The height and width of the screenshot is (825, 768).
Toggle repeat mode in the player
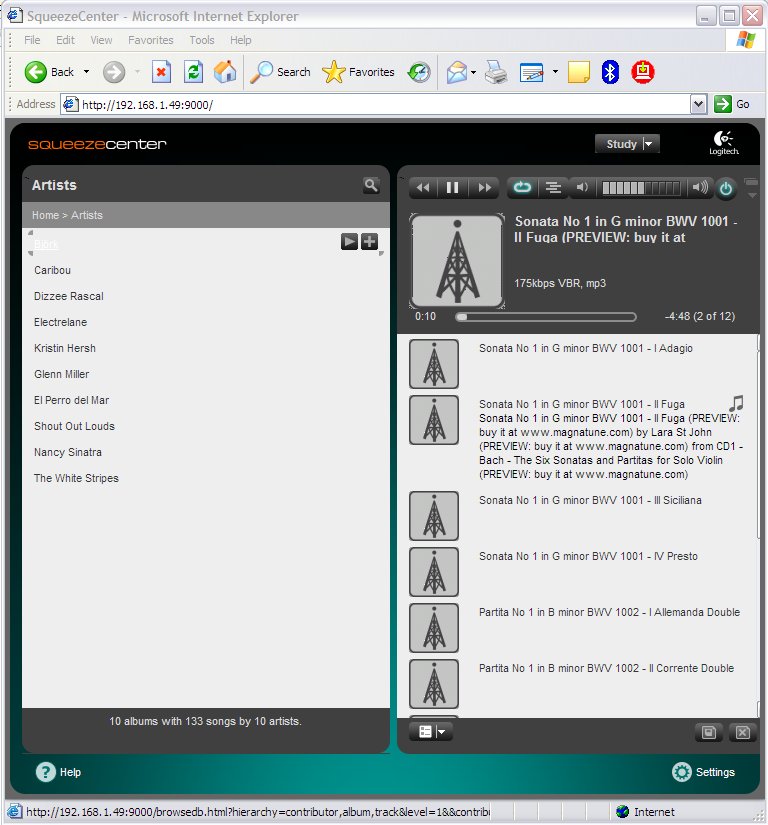[521, 187]
